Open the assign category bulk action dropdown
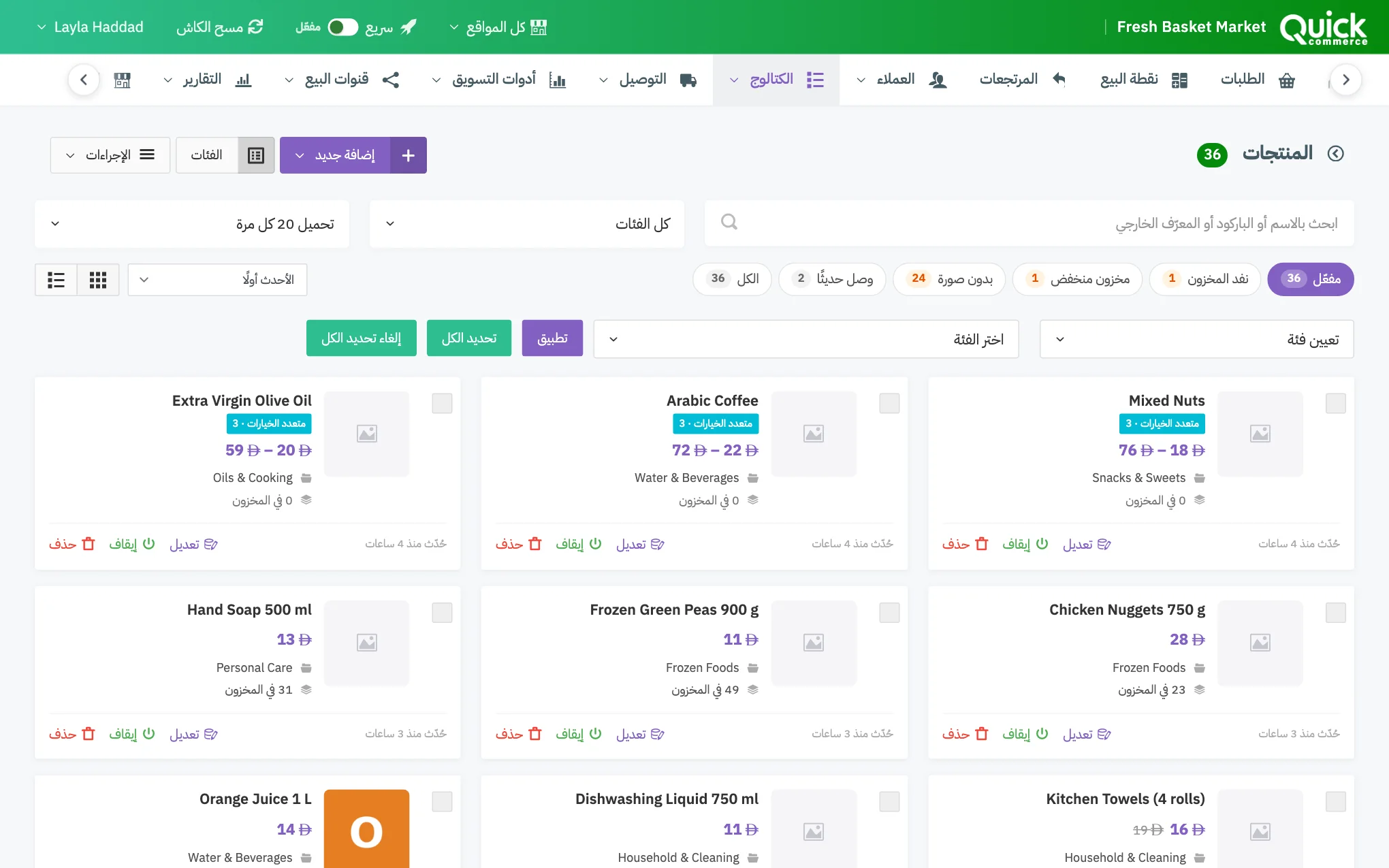The width and height of the screenshot is (1389, 868). 1196,339
